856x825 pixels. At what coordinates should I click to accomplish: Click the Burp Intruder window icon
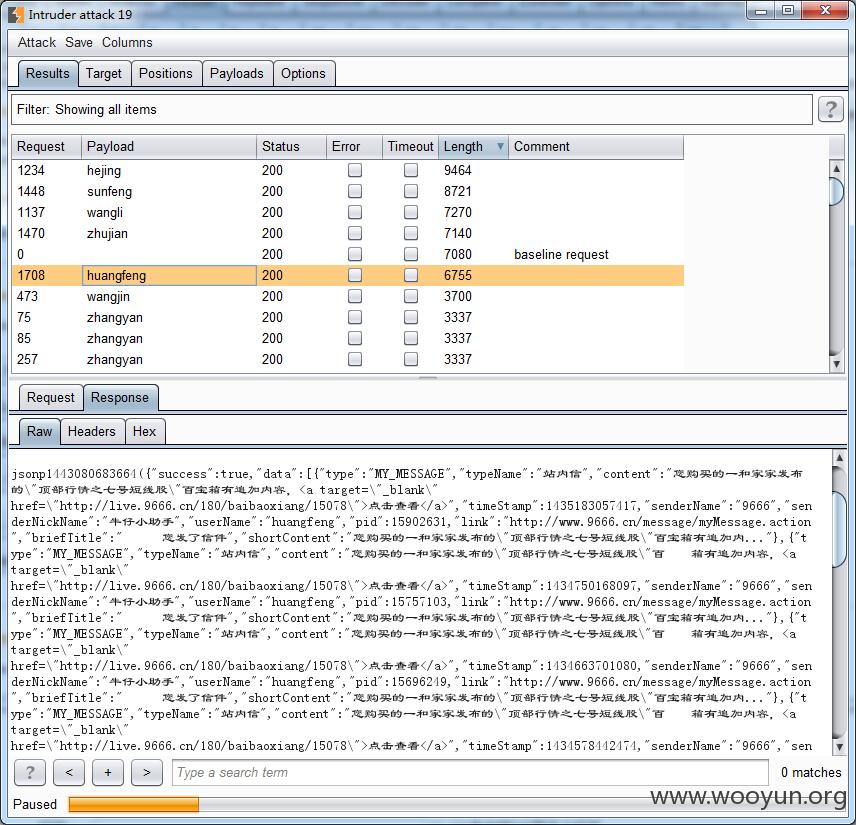pos(16,15)
